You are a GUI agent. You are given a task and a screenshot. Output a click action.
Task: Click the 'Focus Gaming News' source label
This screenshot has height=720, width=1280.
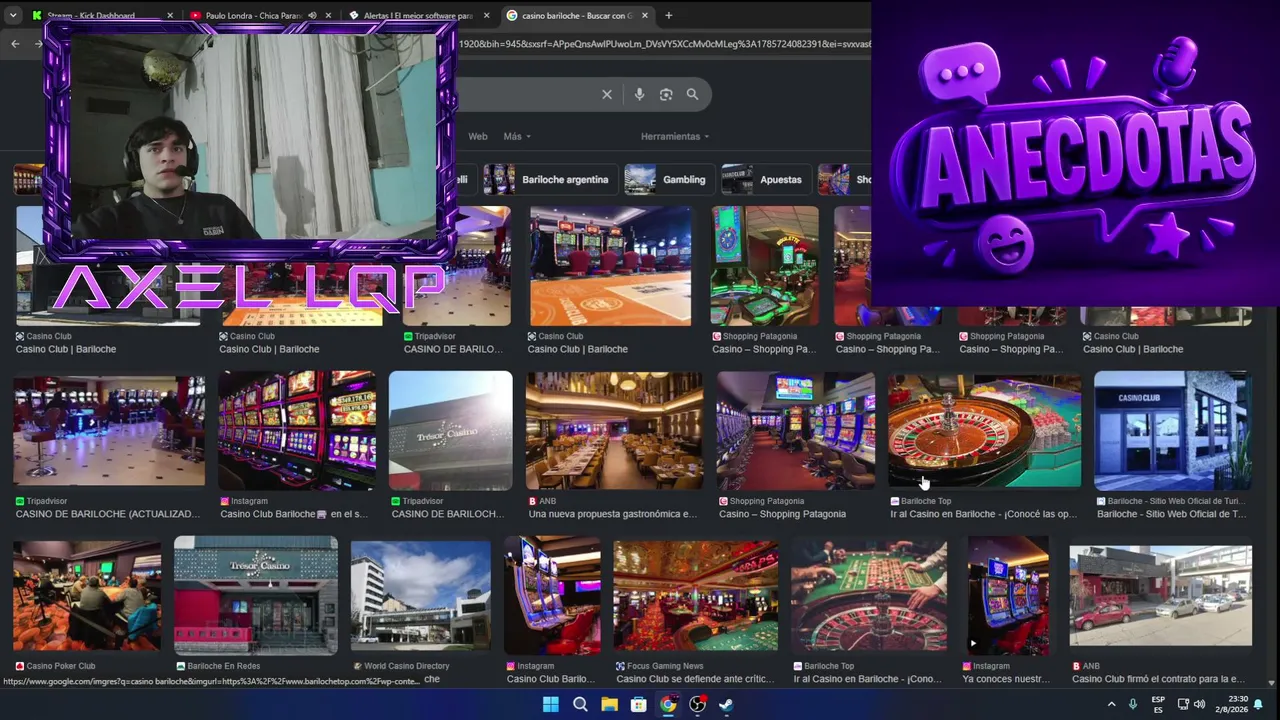tap(665, 666)
